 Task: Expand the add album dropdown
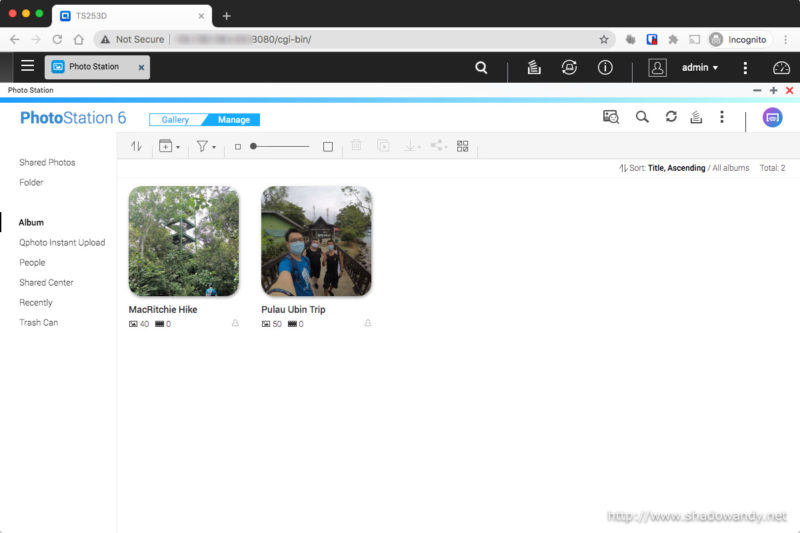click(x=169, y=146)
